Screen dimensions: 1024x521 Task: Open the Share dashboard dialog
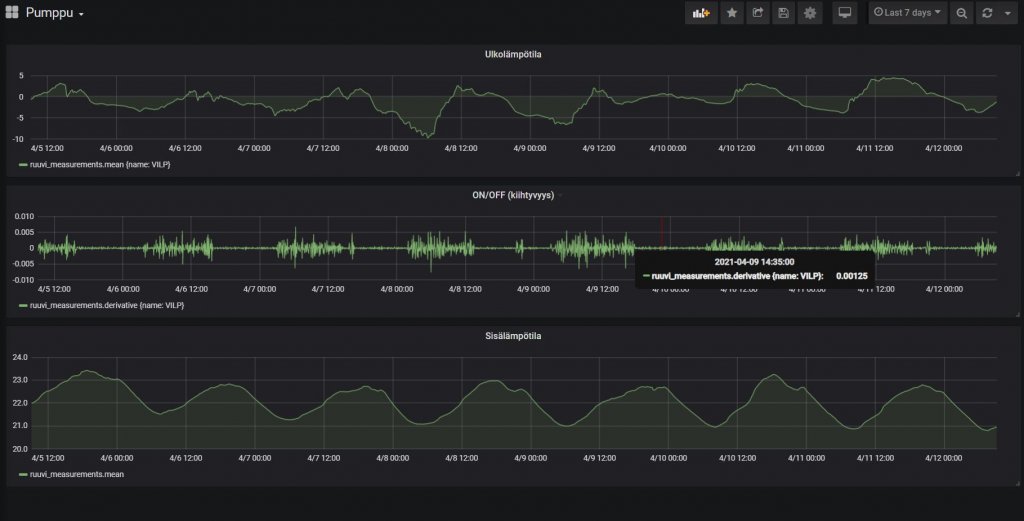tap(758, 13)
